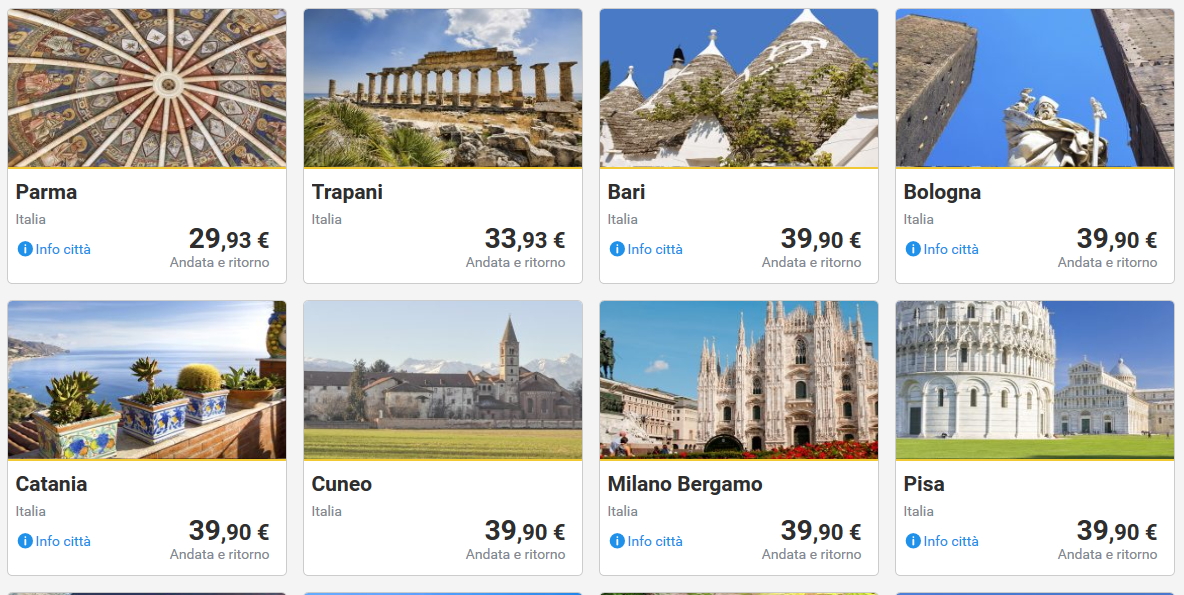Click the info icon on Bari card
The image size is (1184, 595).
617,249
